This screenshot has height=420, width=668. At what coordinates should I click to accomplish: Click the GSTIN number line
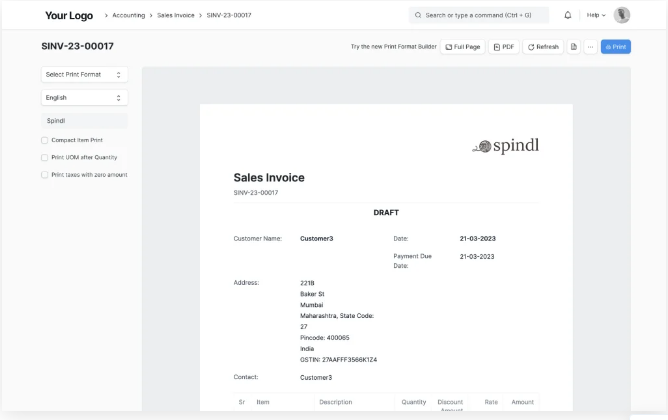338,360
